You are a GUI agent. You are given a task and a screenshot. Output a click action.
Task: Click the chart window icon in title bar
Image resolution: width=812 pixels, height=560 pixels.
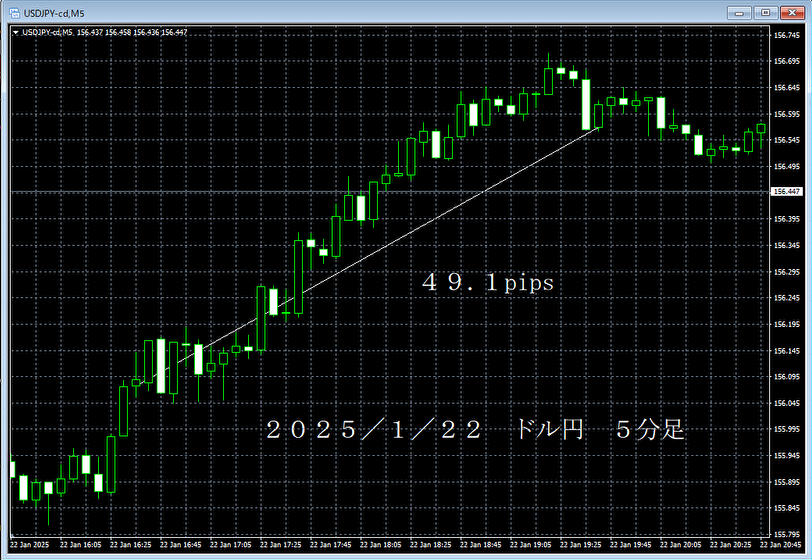14,13
